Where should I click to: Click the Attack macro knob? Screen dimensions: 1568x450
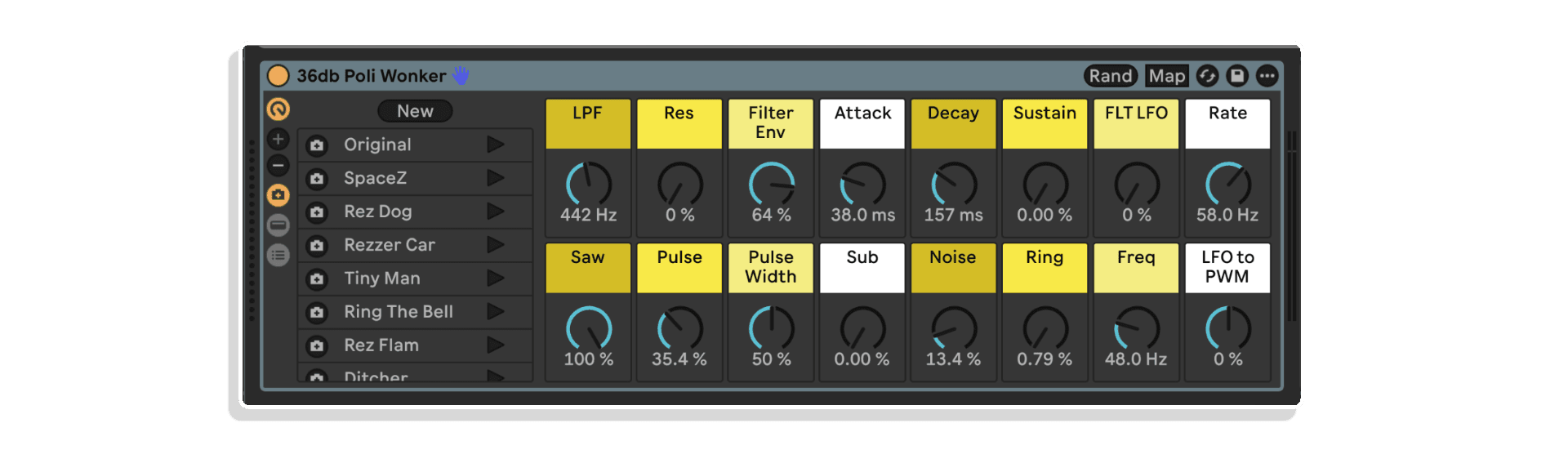pos(863,185)
